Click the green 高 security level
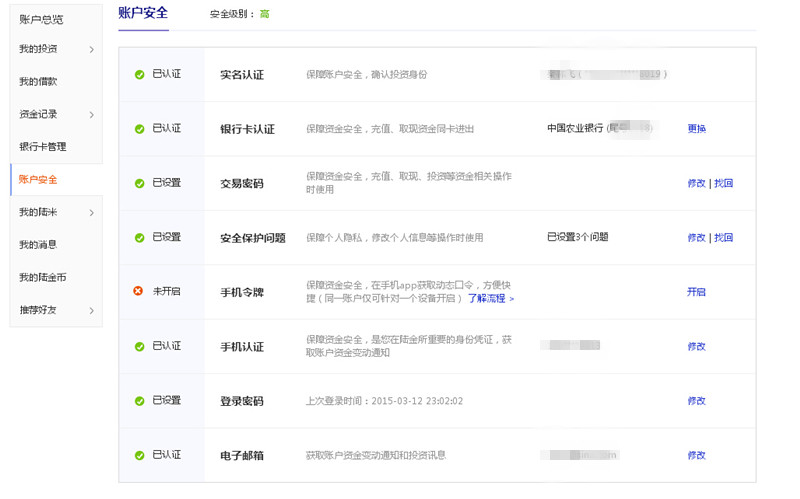 pyautogui.click(x=264, y=14)
